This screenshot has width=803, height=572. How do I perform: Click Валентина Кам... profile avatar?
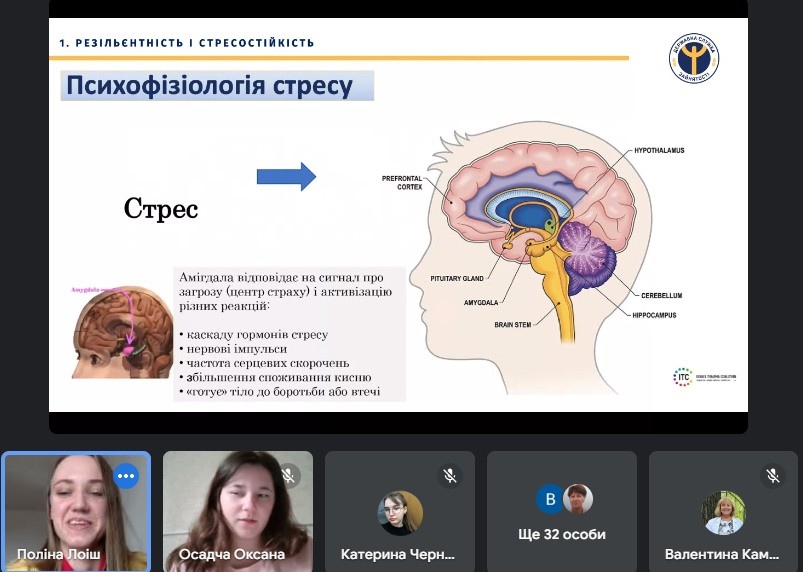[724, 513]
